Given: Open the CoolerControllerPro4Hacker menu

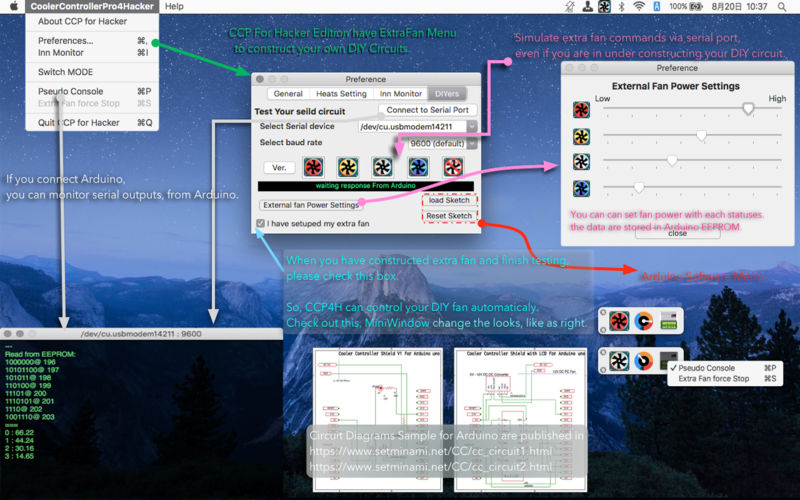Looking at the screenshot, I should click(x=92, y=7).
